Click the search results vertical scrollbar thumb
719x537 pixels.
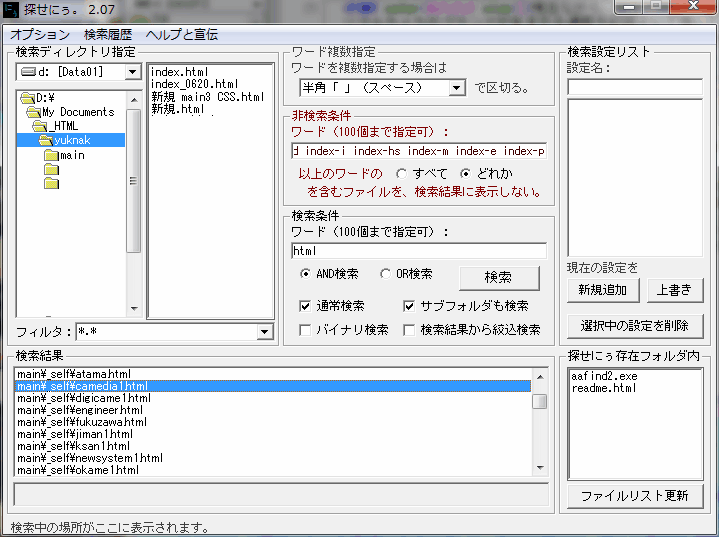[539, 401]
